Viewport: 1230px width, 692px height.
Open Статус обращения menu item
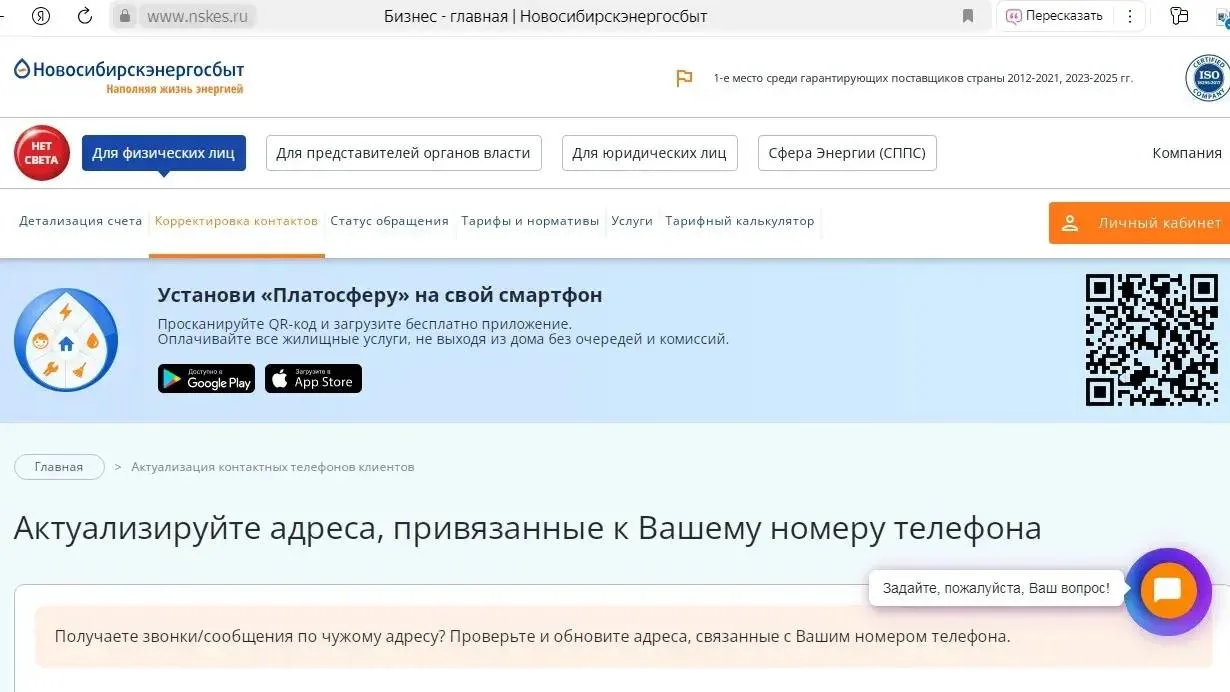coord(389,221)
